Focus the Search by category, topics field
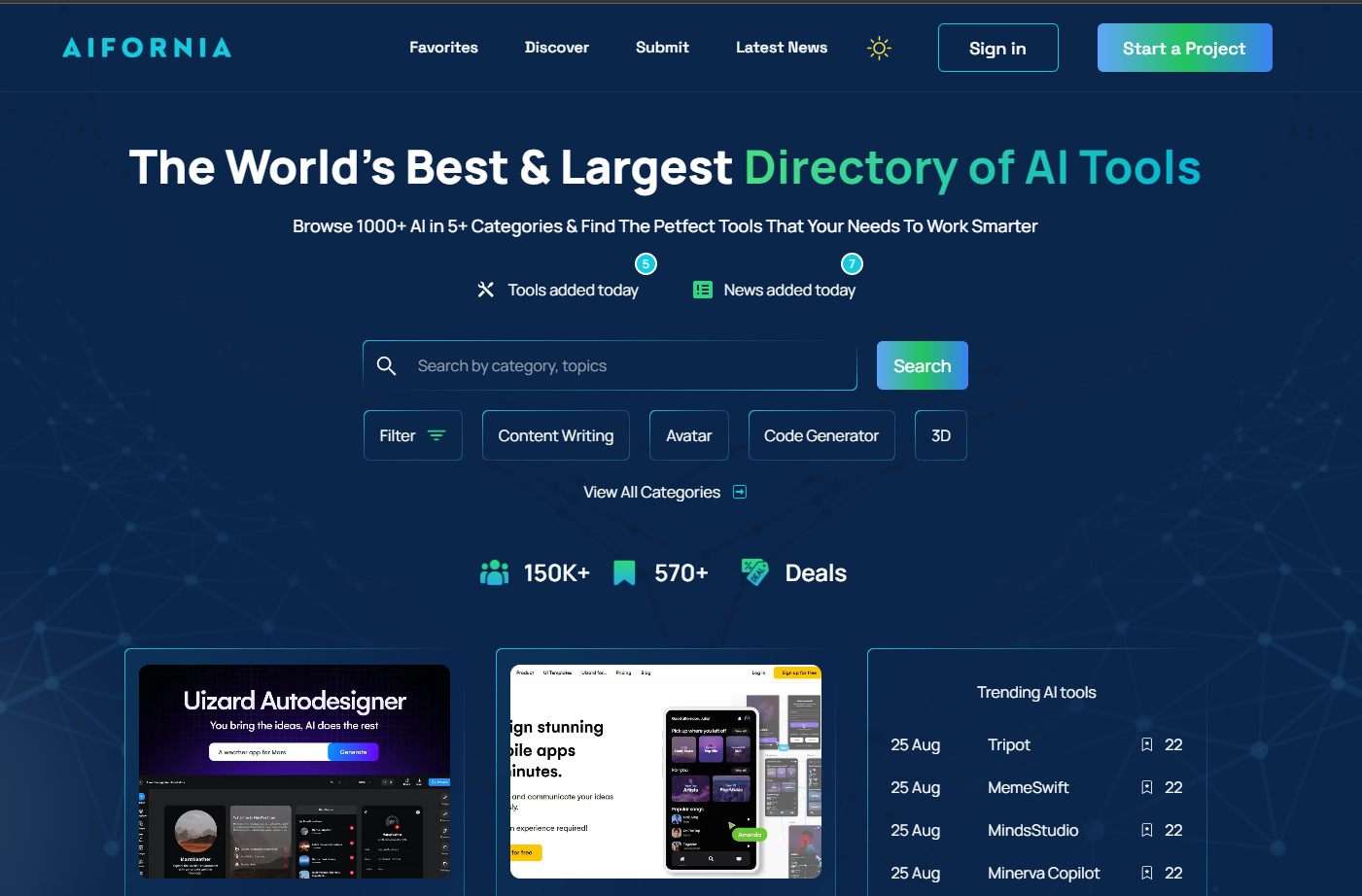Image resolution: width=1362 pixels, height=896 pixels. [610, 365]
